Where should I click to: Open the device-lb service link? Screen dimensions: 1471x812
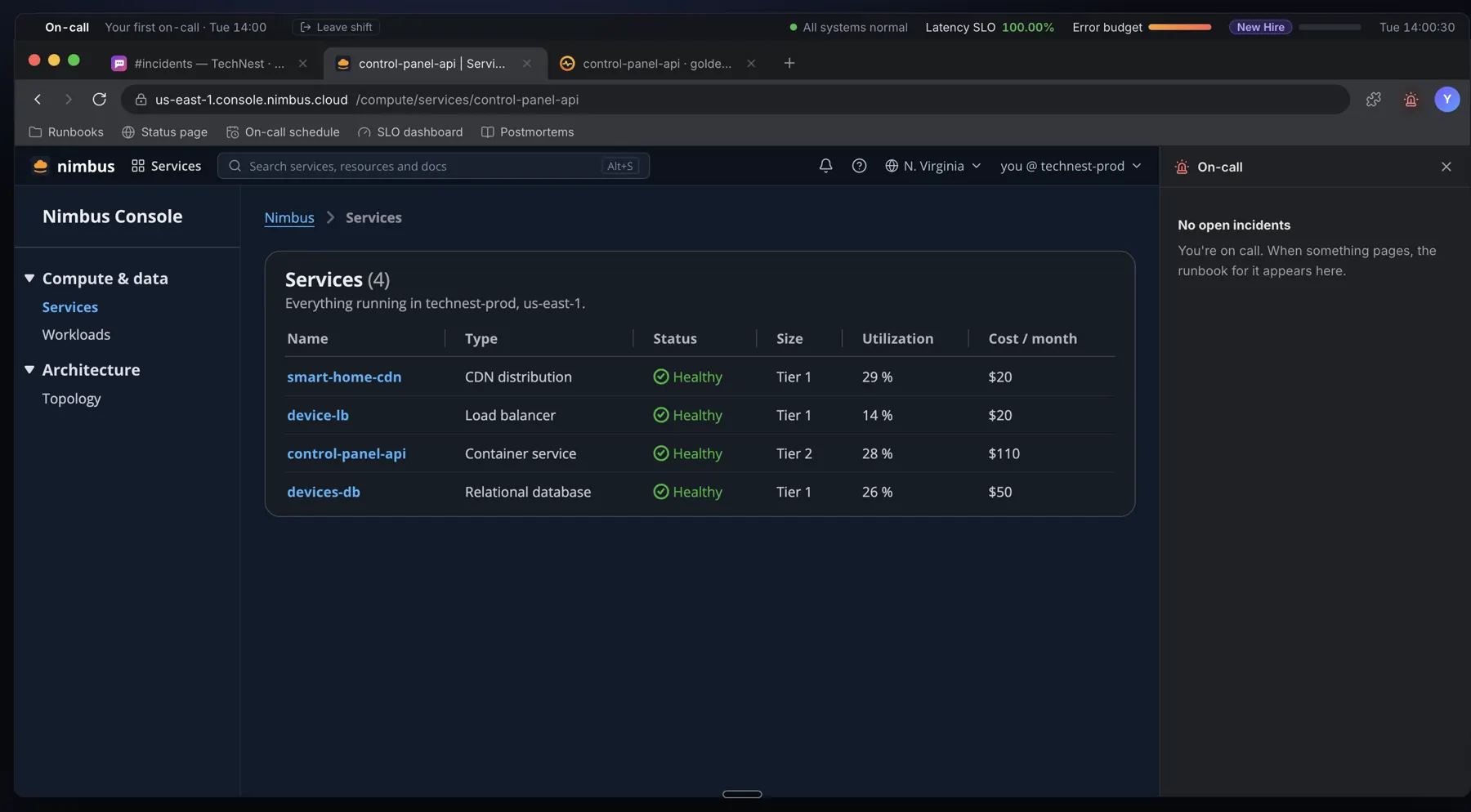point(318,415)
